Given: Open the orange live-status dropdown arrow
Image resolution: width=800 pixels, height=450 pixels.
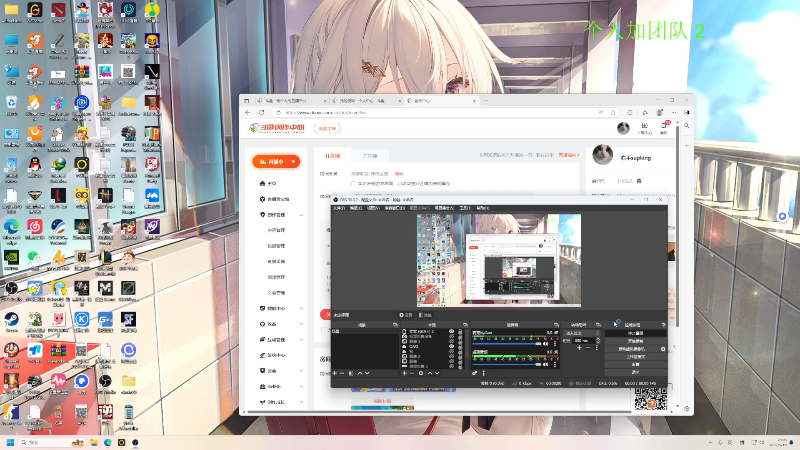Looking at the screenshot, I should [x=294, y=162].
